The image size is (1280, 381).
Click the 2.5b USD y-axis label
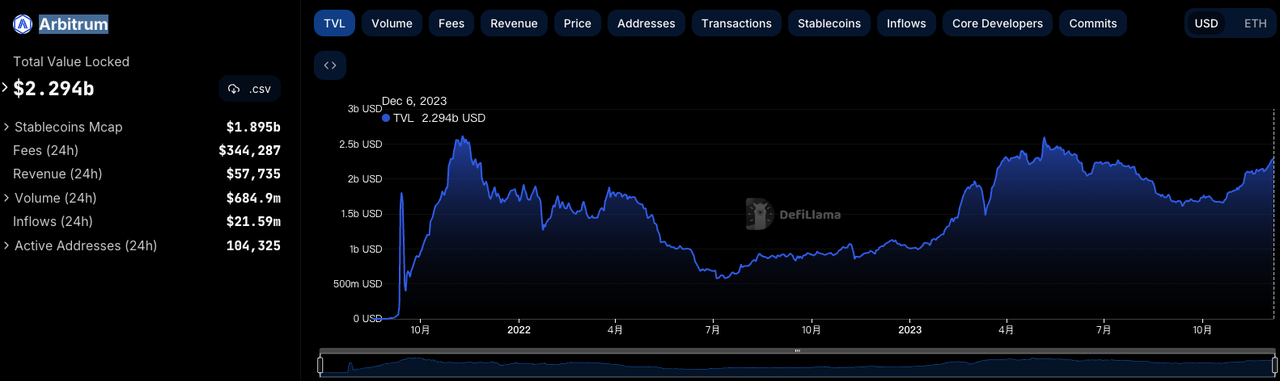361,144
